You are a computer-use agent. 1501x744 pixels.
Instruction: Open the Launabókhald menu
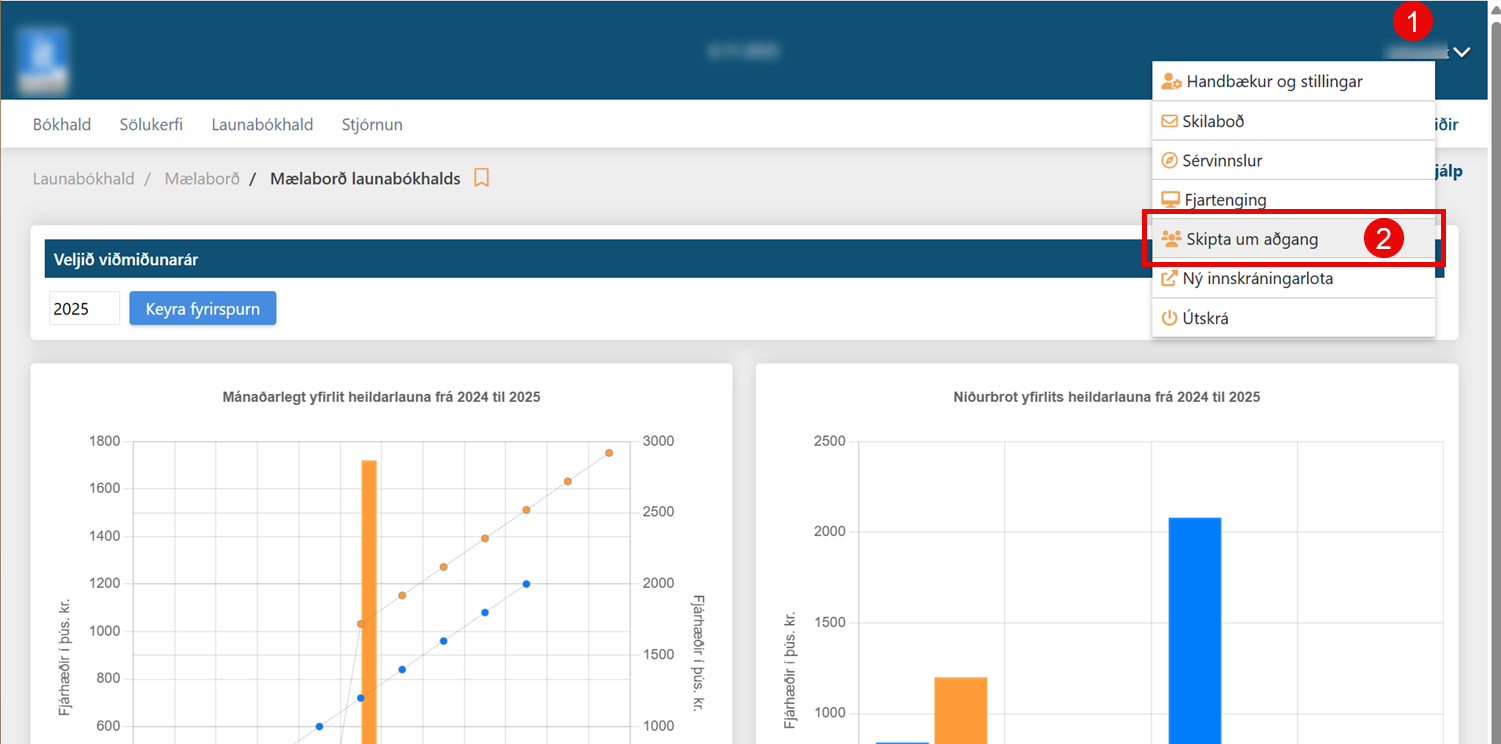(262, 125)
